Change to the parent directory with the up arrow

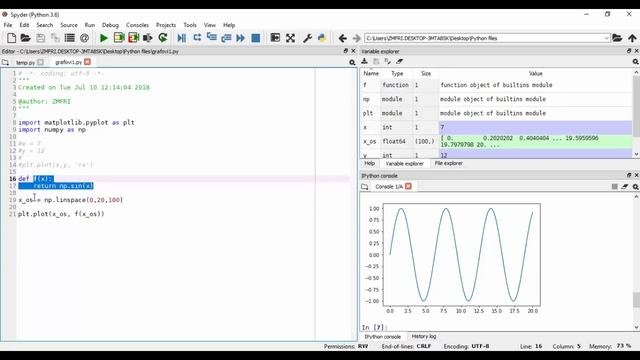tap(632, 38)
